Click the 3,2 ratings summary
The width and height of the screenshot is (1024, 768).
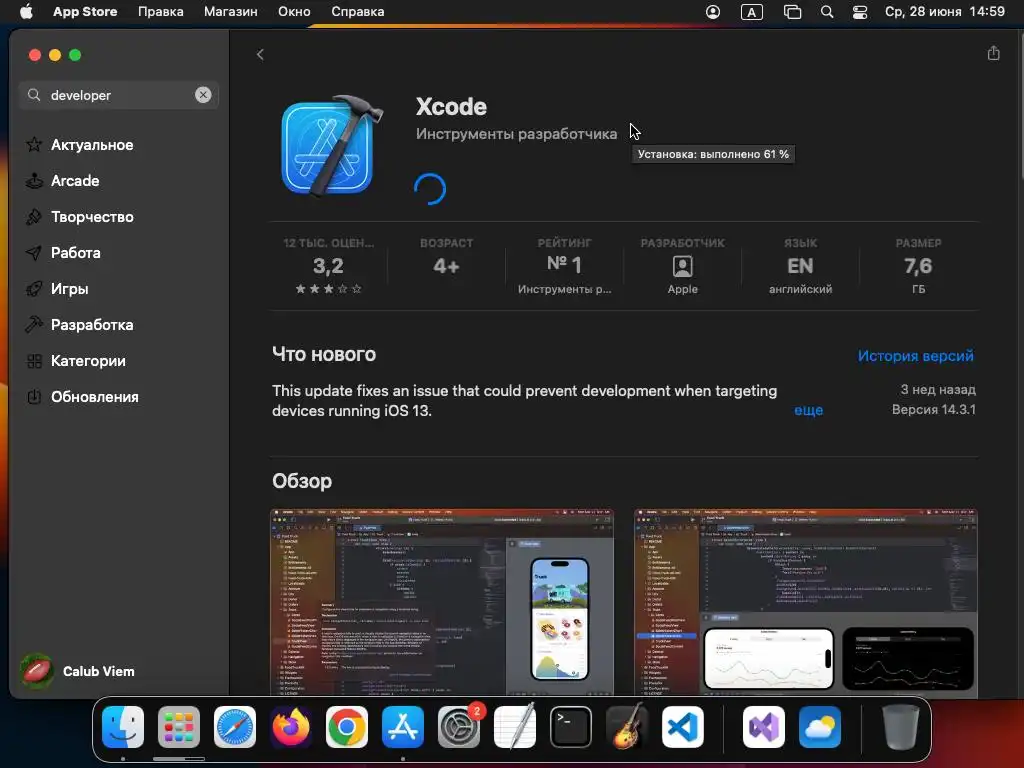coord(328,266)
